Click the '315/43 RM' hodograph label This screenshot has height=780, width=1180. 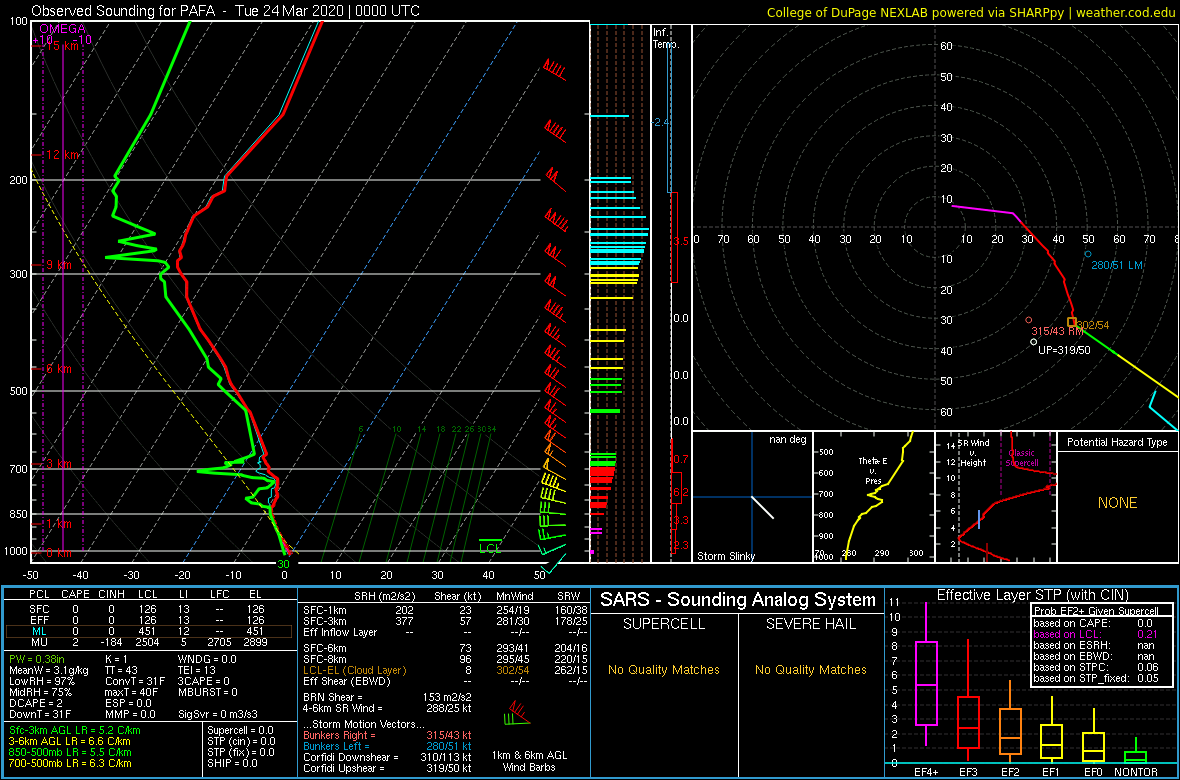pos(1057,331)
